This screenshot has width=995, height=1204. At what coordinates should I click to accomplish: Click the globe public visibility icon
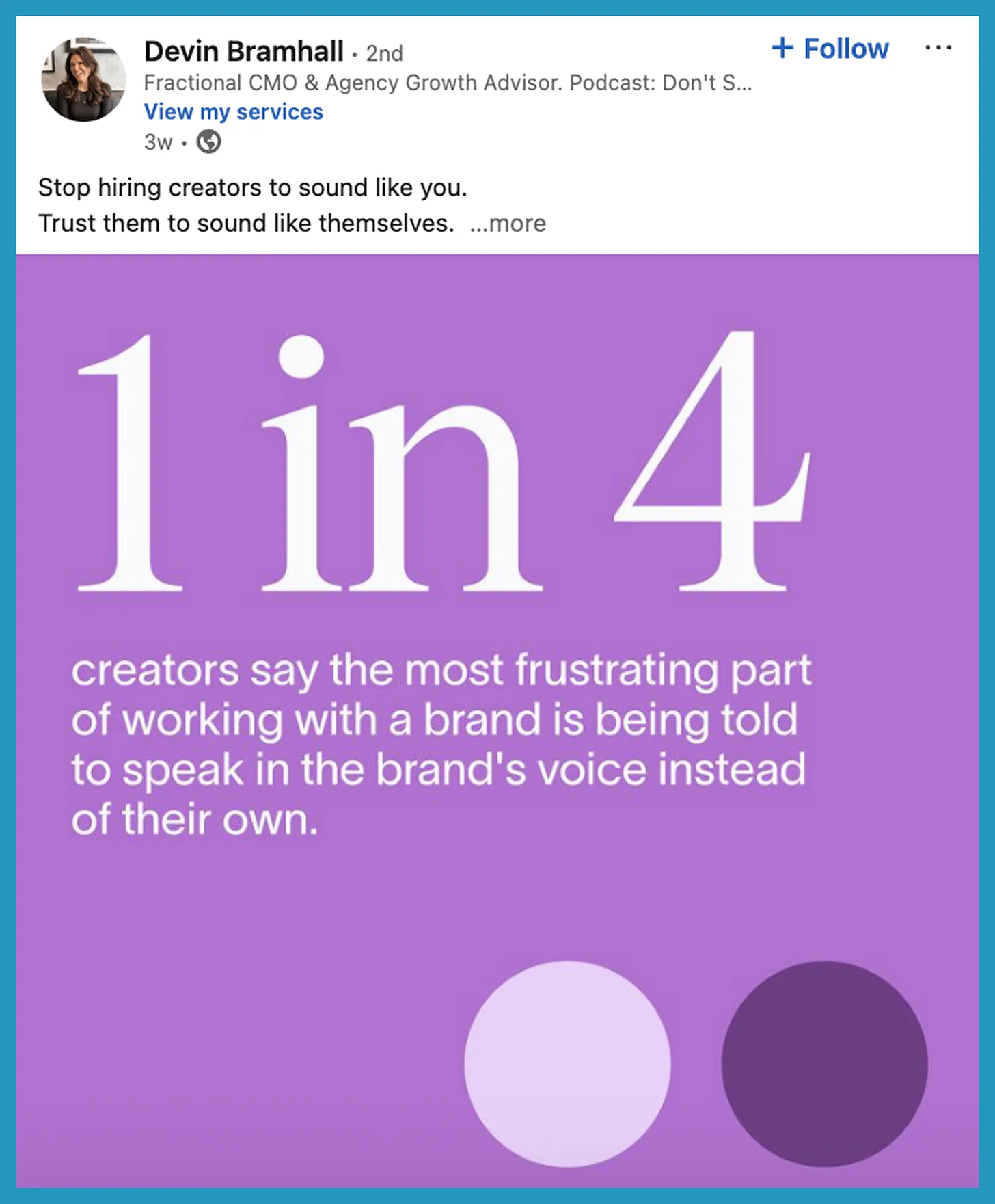(x=208, y=142)
